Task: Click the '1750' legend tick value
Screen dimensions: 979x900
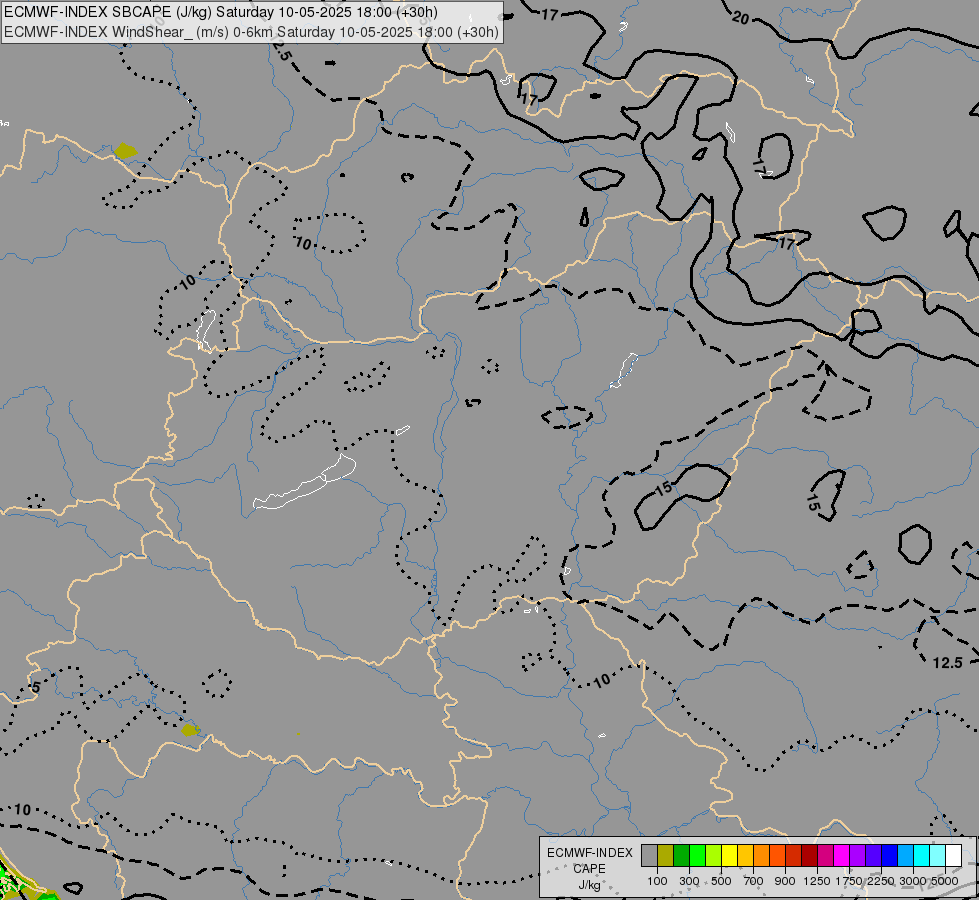Action: [x=849, y=881]
